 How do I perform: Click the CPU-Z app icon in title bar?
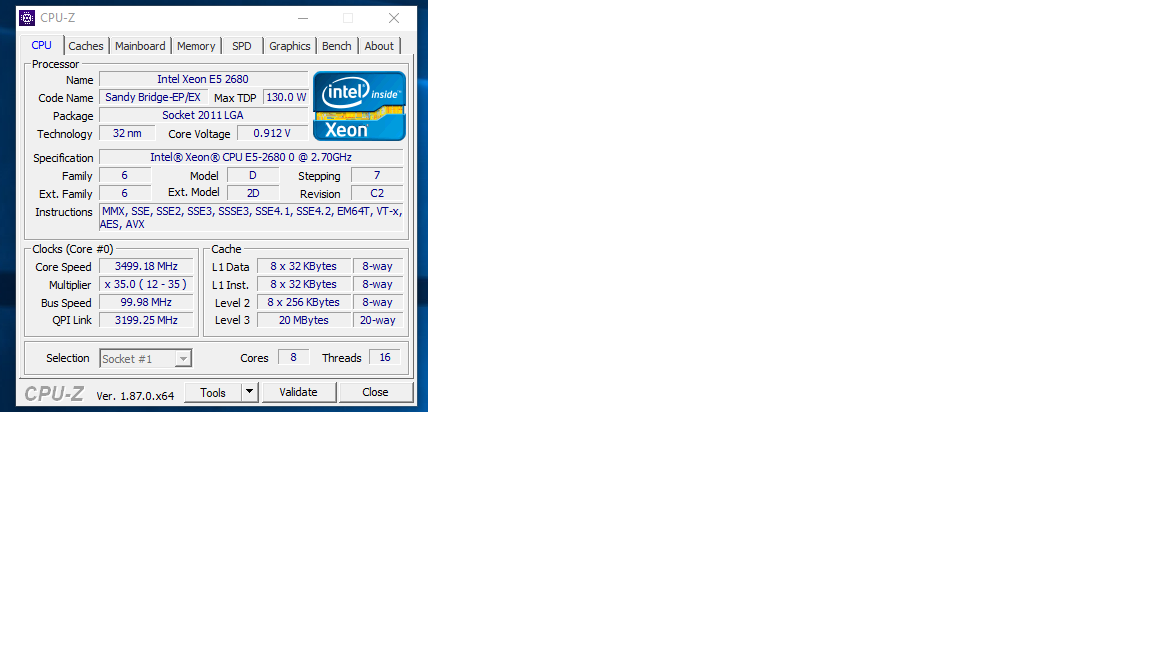click(x=27, y=18)
